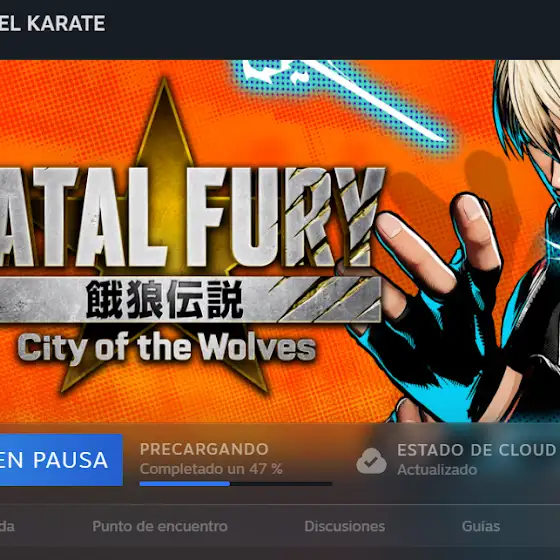
Task: Click the EL KARATE header title
Action: pyautogui.click(x=52, y=23)
